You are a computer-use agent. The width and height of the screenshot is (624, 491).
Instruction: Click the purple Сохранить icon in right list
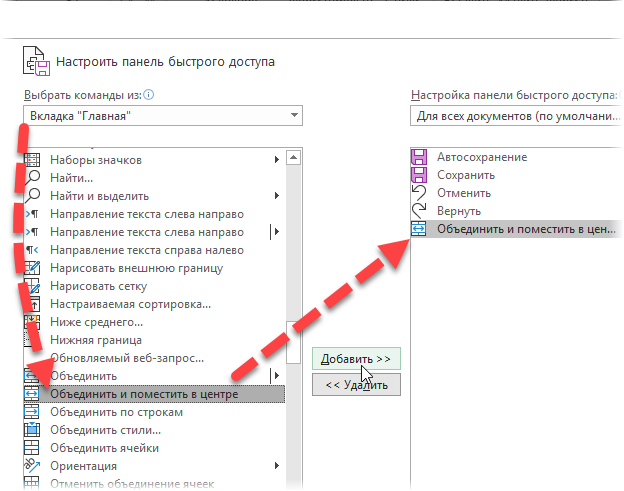419,175
